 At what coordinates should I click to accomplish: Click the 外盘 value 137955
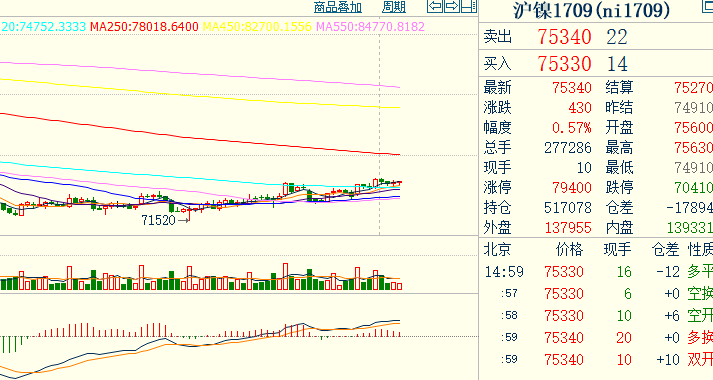click(568, 228)
